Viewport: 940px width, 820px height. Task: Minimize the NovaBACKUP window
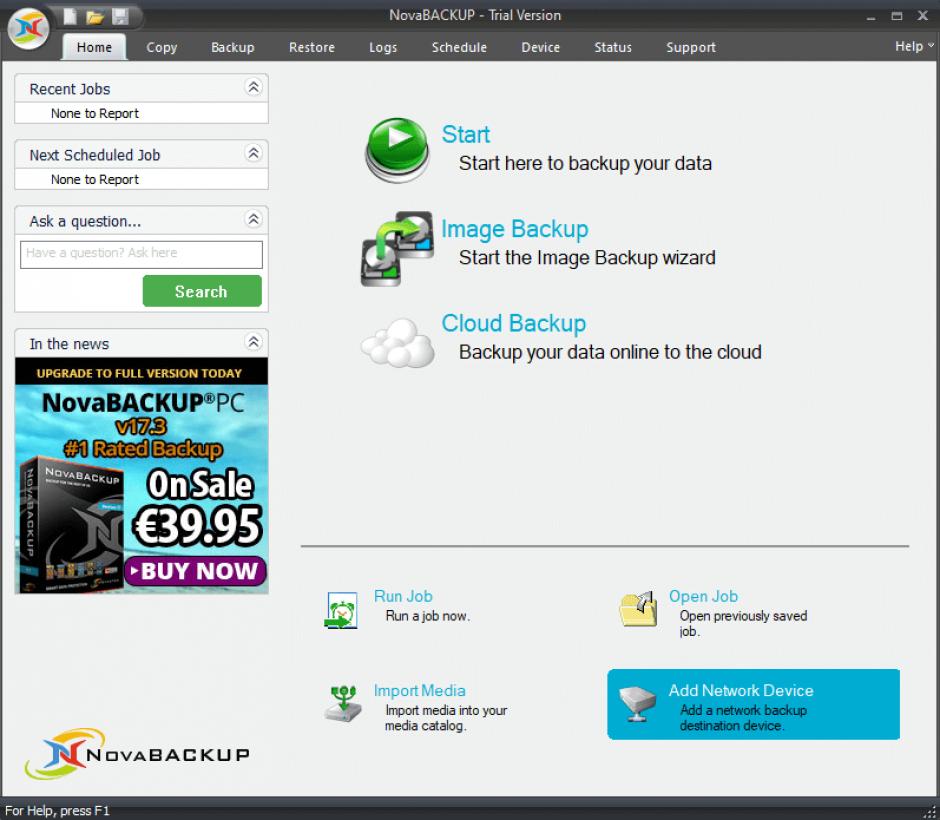870,17
